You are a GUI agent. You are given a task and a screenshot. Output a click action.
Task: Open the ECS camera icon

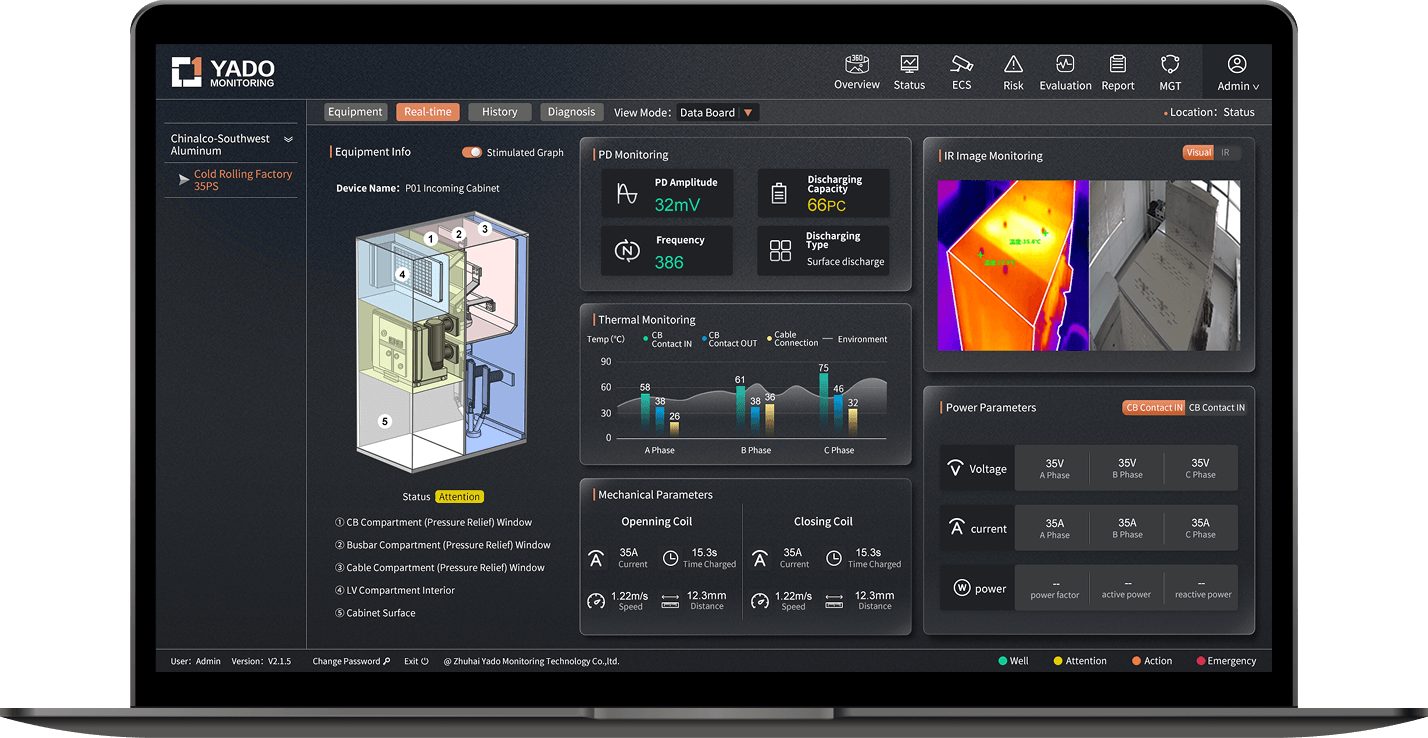coord(961,64)
